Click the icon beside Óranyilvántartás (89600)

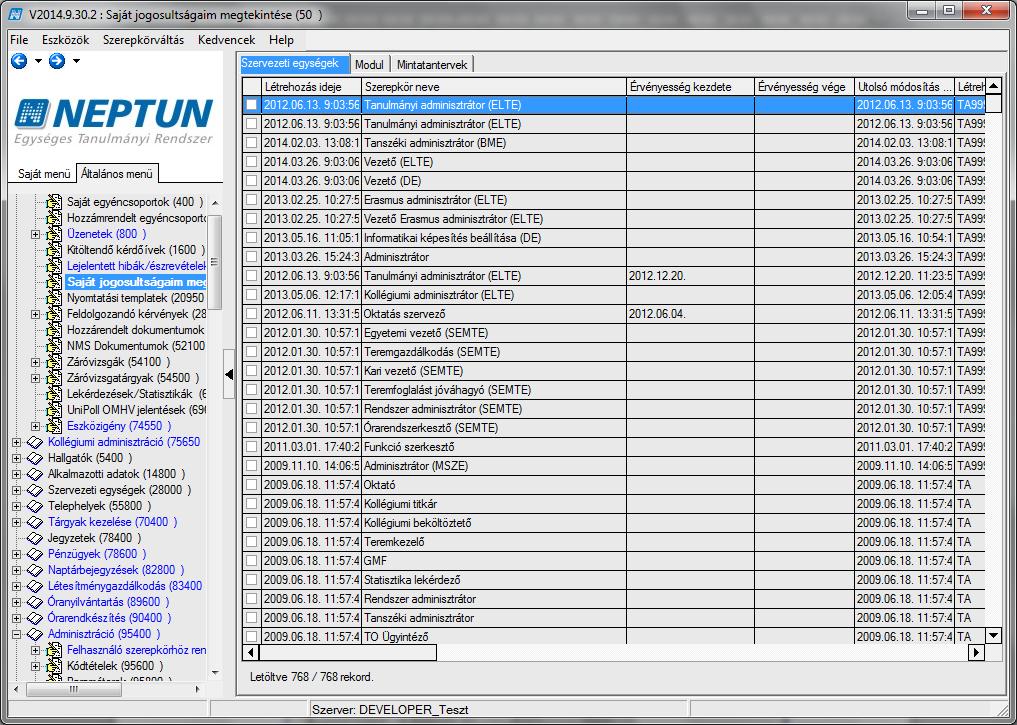[35, 602]
